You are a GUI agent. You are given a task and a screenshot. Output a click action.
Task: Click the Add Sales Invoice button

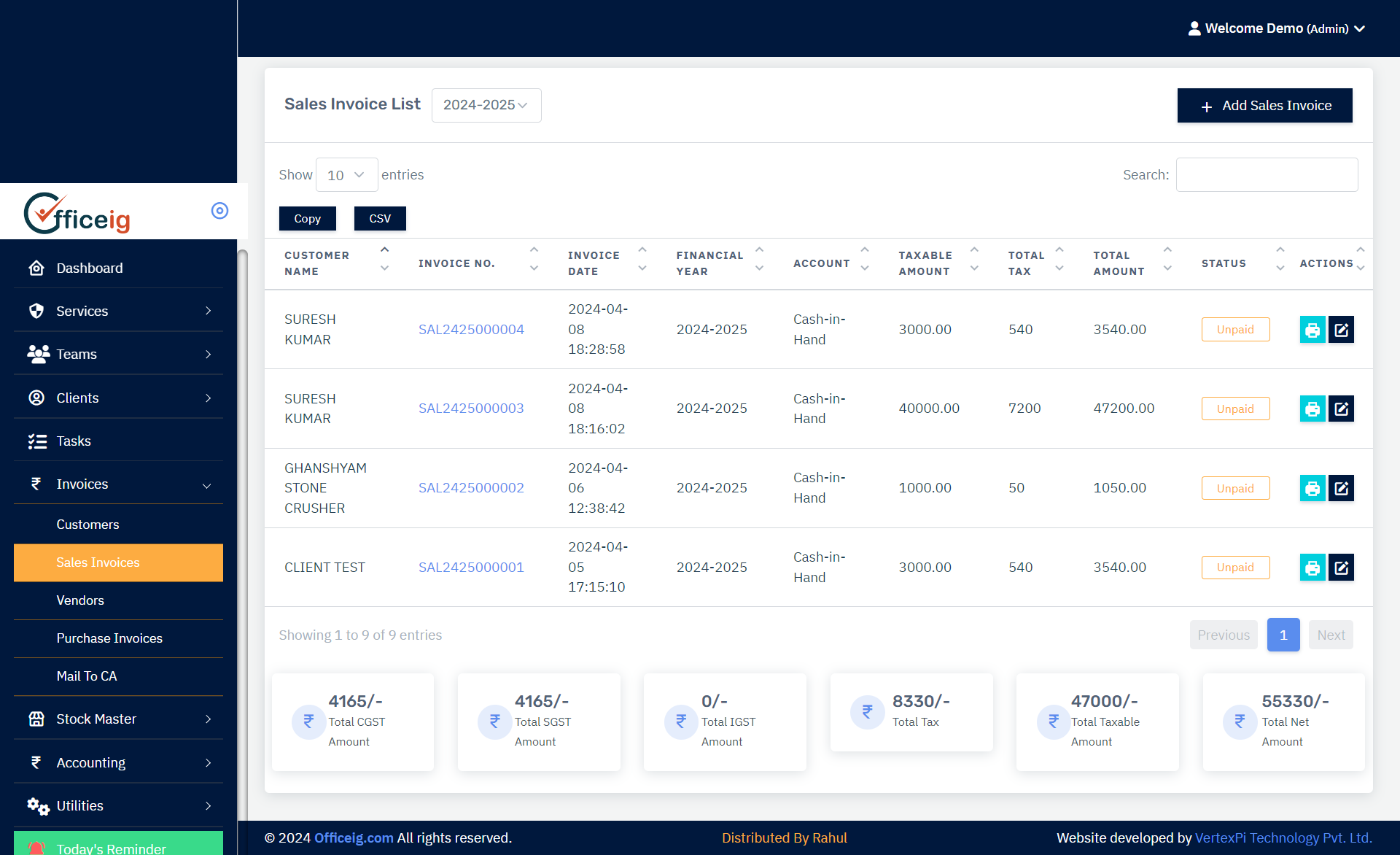pos(1264,106)
